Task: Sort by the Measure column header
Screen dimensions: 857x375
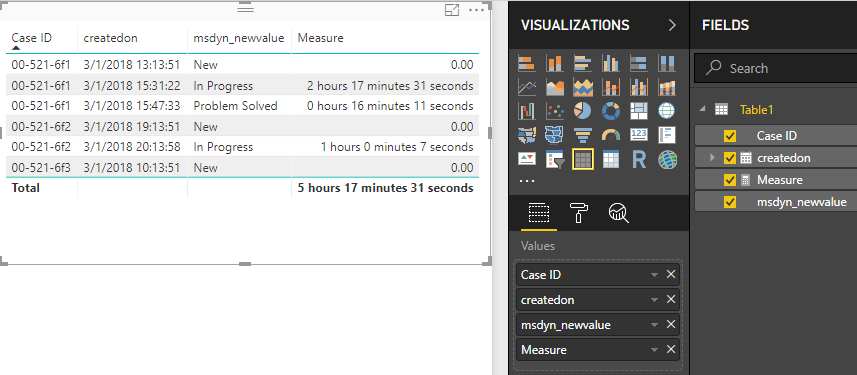Action: [320, 38]
